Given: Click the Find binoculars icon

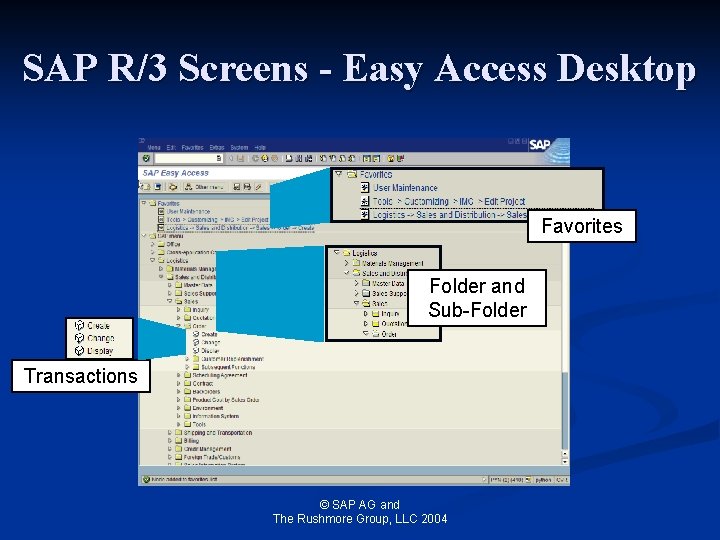Looking at the screenshot, I should 298,159.
